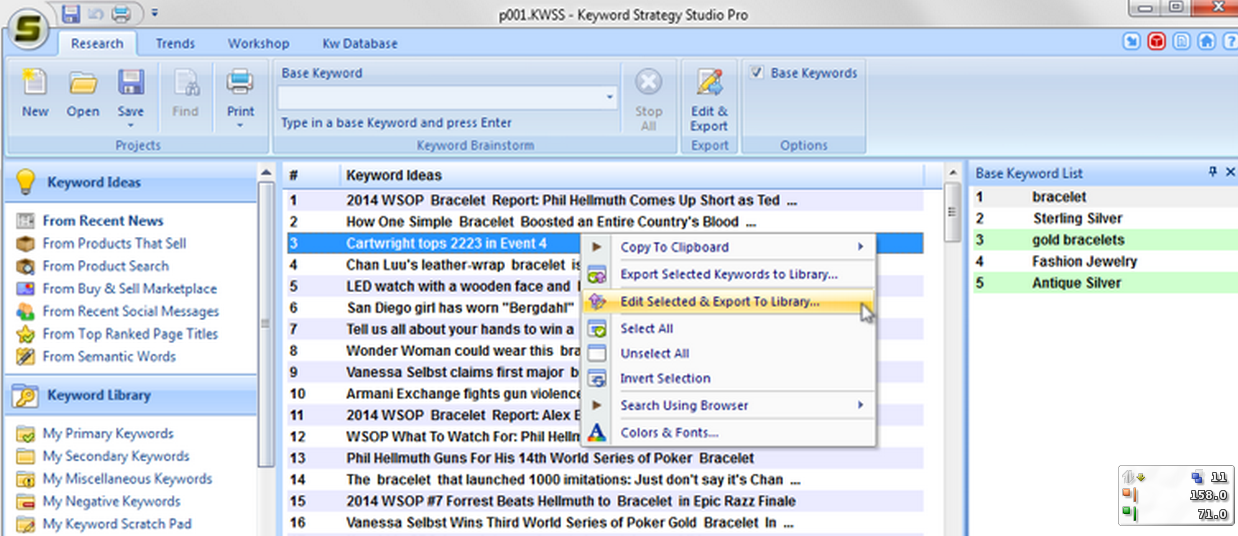Open the Copy To Clipboard submenu

(x=728, y=247)
